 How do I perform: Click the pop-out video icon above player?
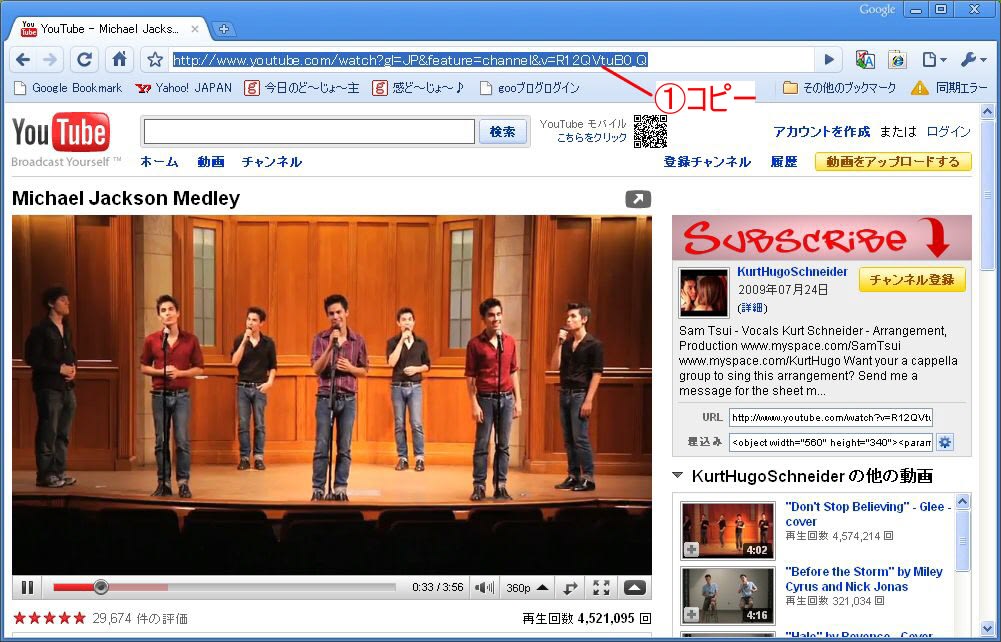(638, 199)
